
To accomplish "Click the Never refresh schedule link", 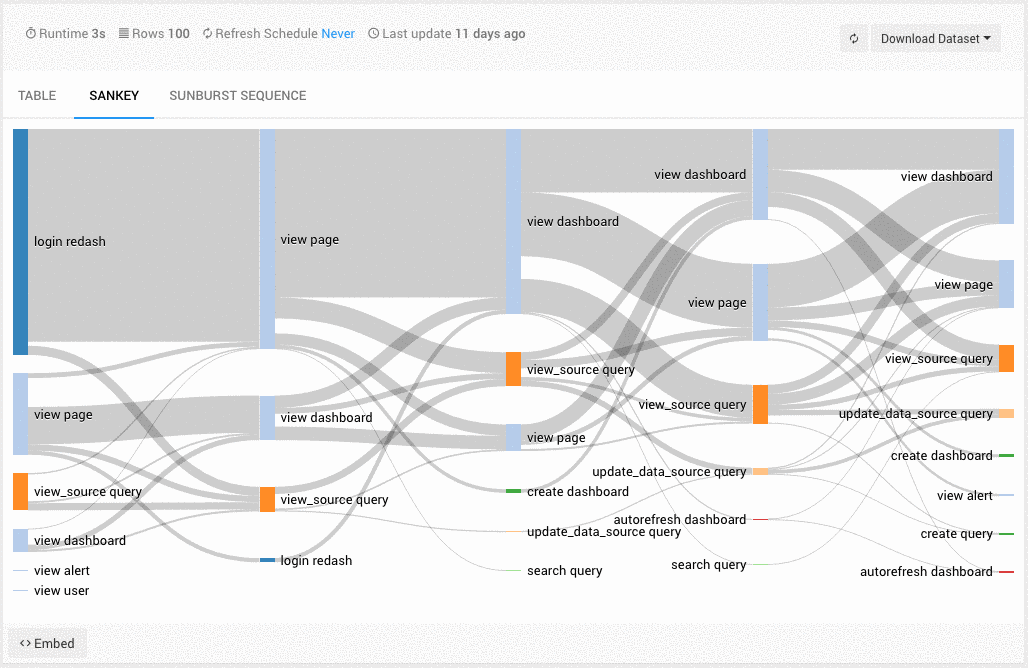I will 338,34.
